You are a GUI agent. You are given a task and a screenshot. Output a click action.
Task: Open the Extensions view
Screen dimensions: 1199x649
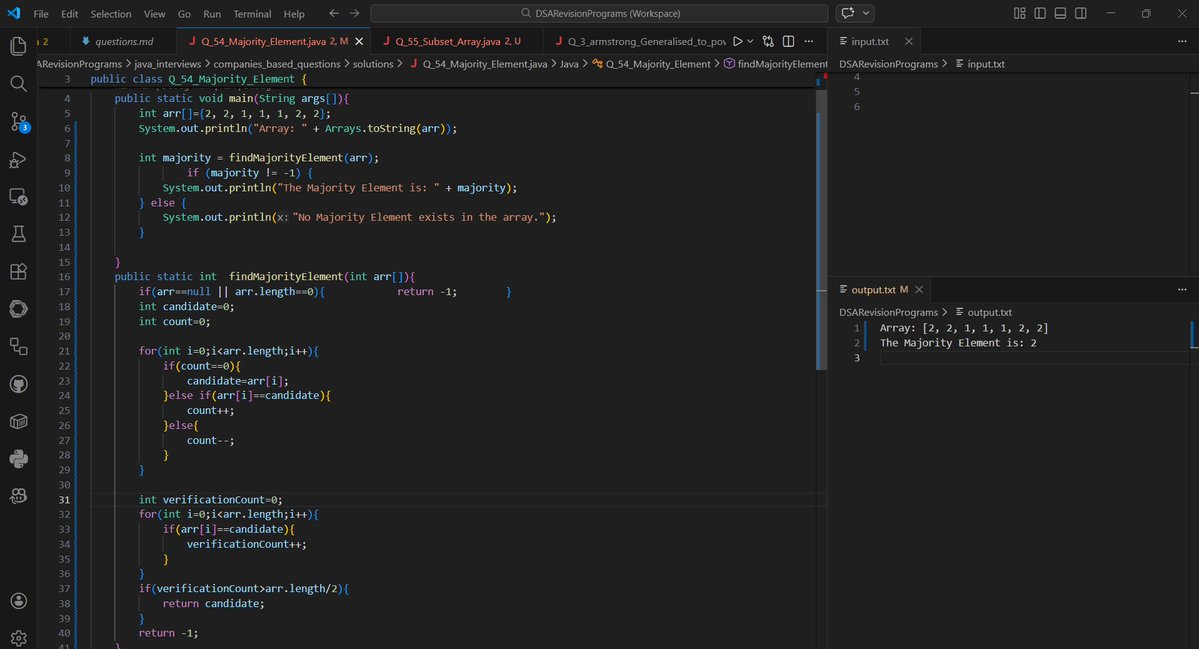point(18,271)
